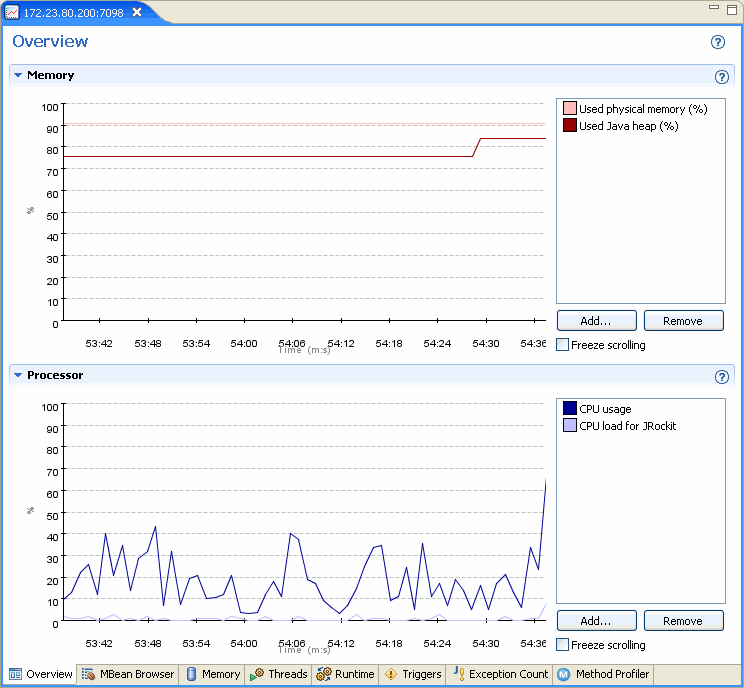The height and width of the screenshot is (688, 744).
Task: Close the 172.23.80.200:7098 editor tab
Action: (x=137, y=12)
